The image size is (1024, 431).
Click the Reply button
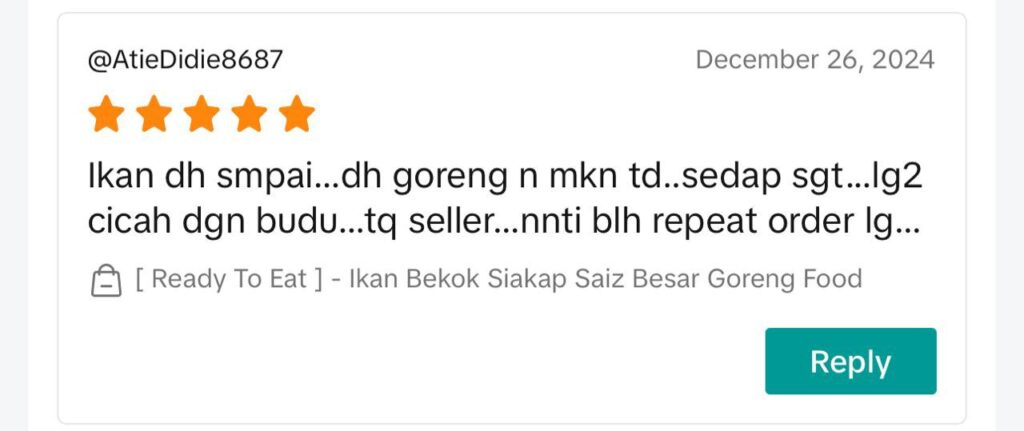tap(850, 361)
